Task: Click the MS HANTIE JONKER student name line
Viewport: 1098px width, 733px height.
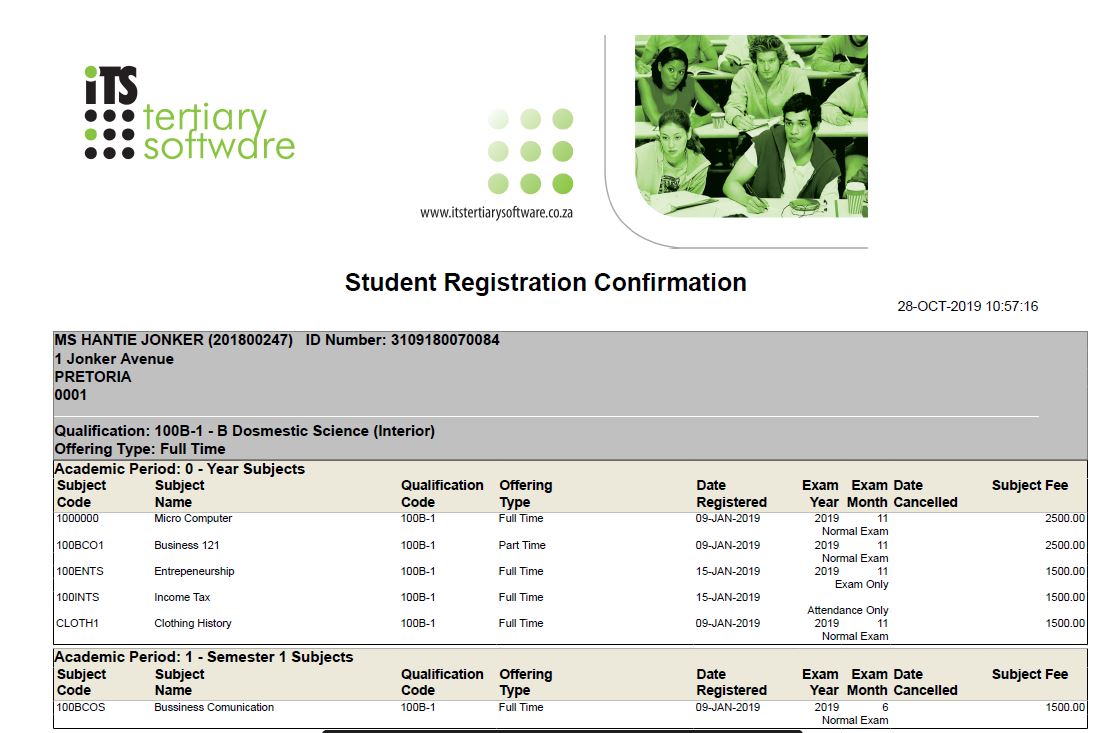Action: point(173,340)
